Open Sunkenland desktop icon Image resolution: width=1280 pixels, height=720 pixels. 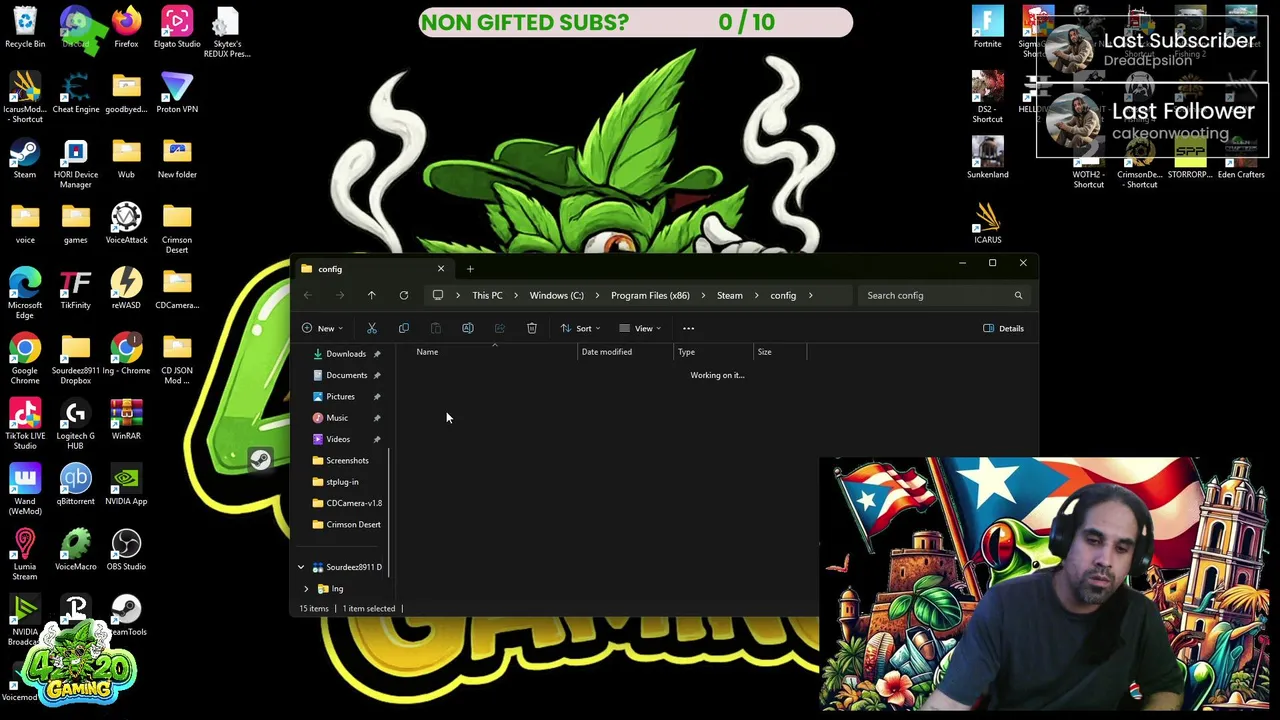(x=987, y=159)
